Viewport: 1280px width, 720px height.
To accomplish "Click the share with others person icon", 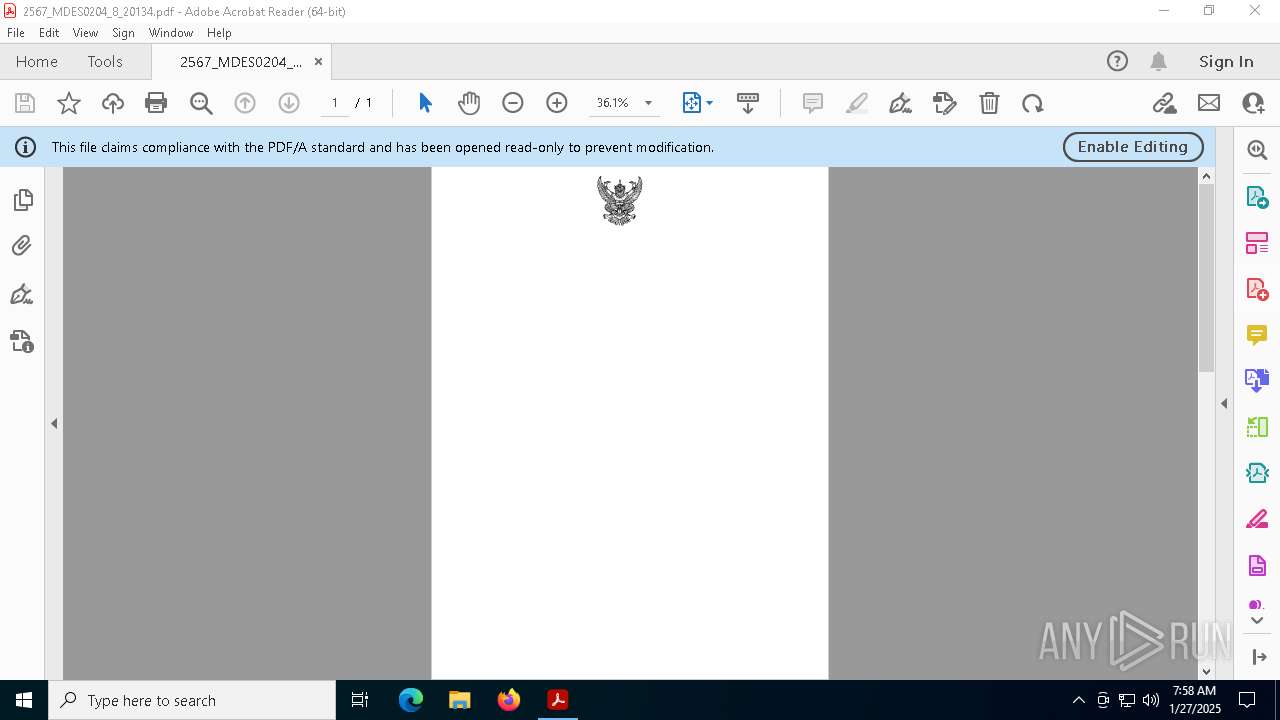I will (1253, 103).
